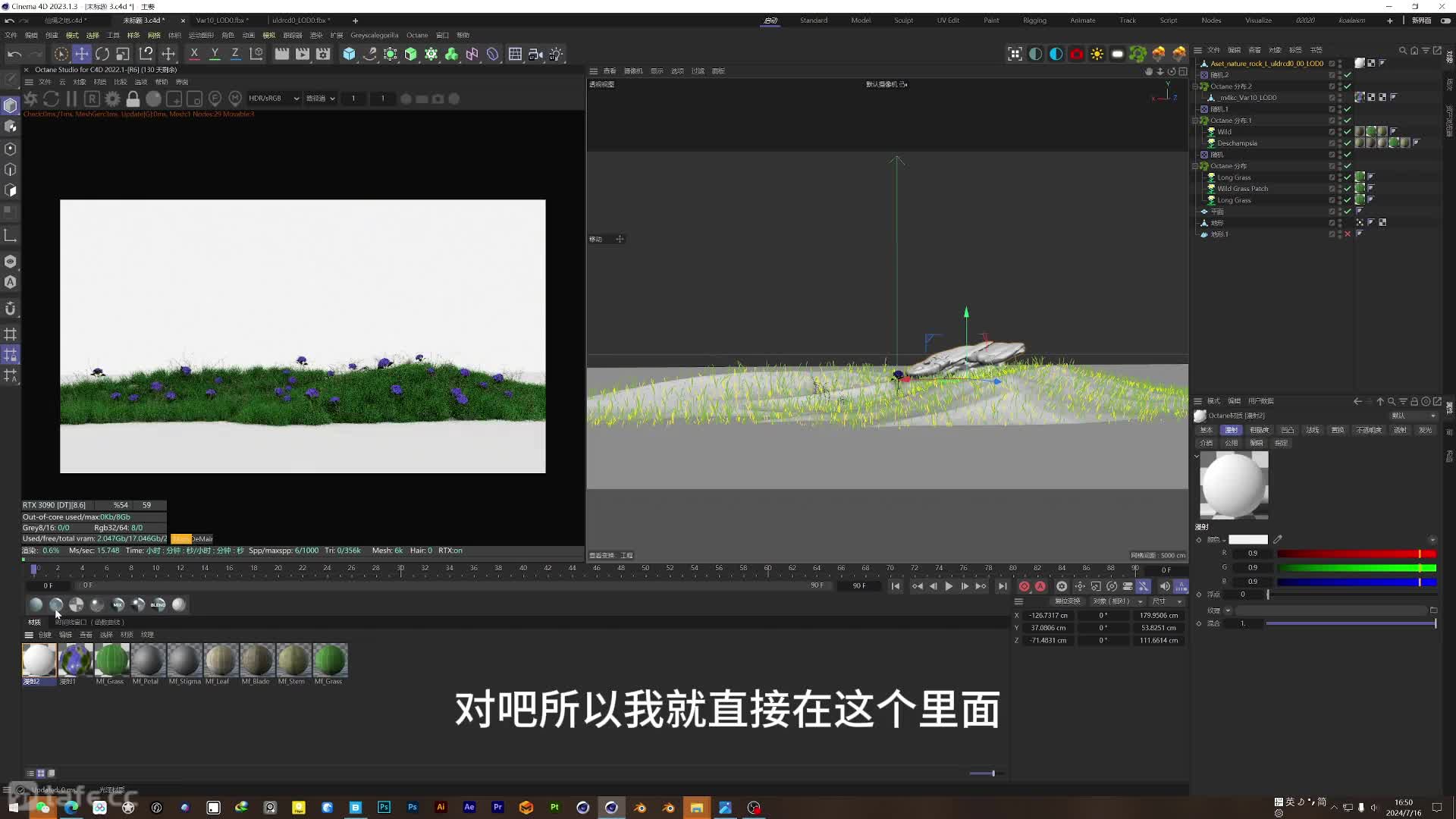1456x819 pixels.
Task: Open After Effects from Windows taskbar
Action: (x=469, y=808)
